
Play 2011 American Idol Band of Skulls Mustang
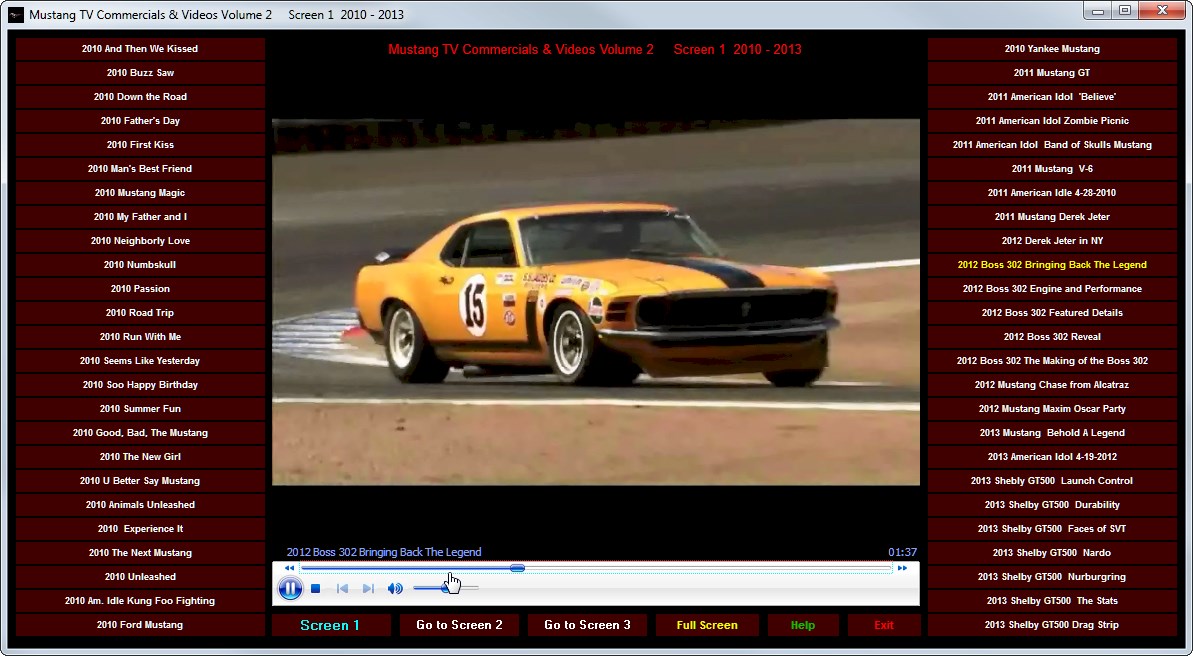1052,145
